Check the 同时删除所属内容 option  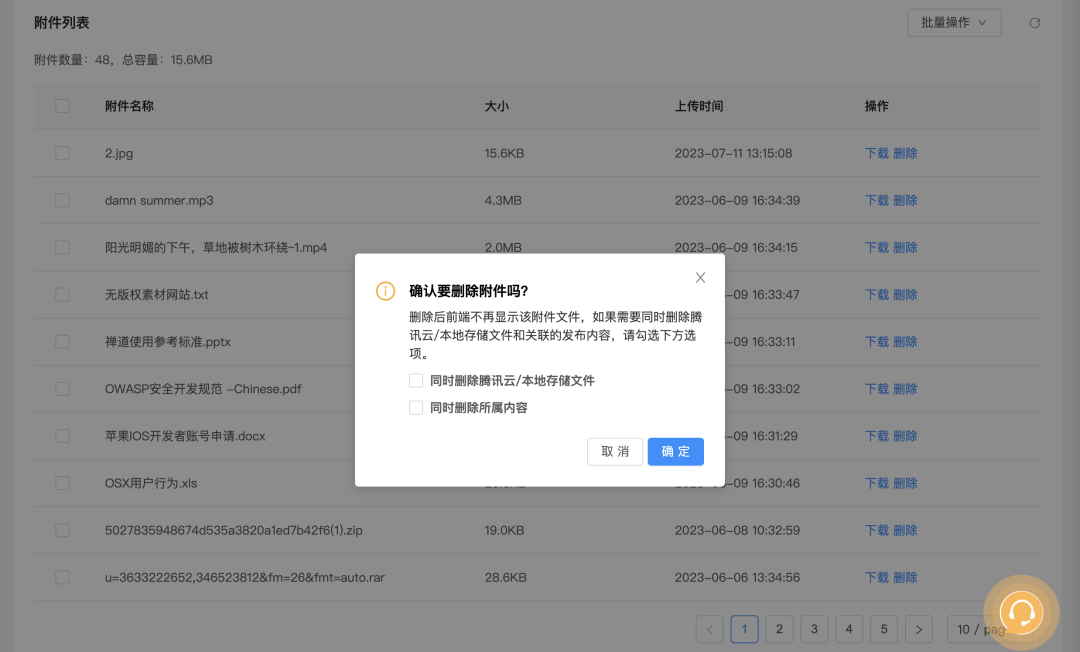click(x=415, y=407)
